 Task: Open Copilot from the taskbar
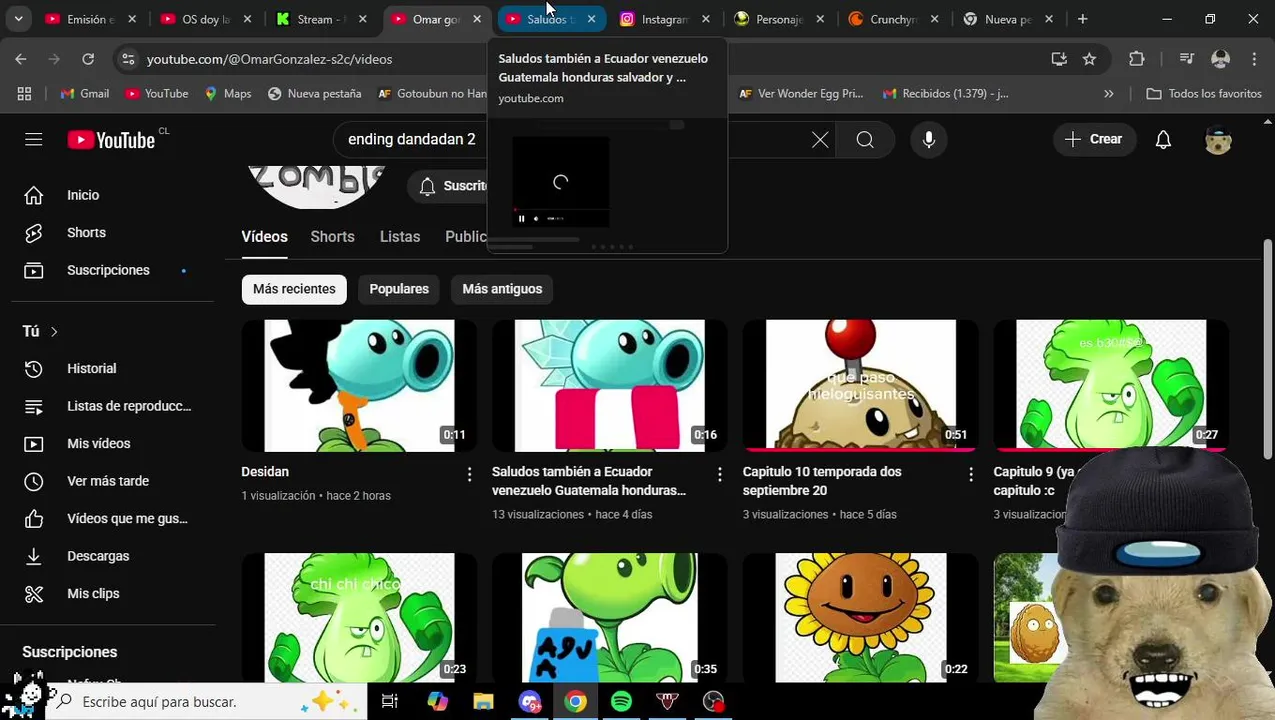(437, 701)
